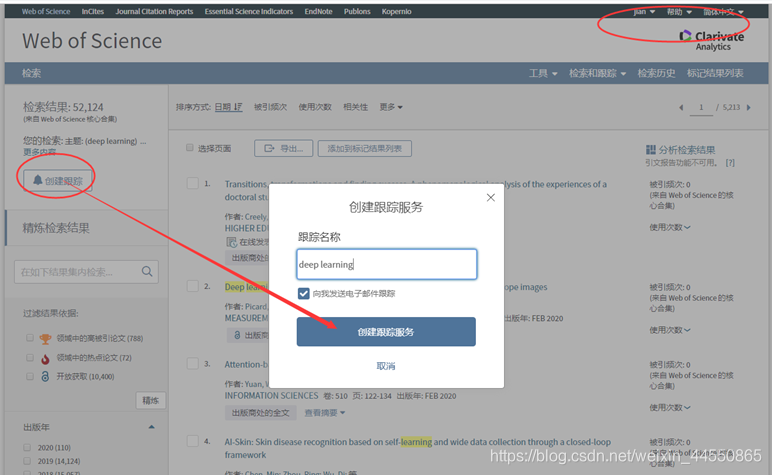The image size is (772, 475).
Task: Click the blue 创建跟踪服务 button
Action: coord(386,332)
